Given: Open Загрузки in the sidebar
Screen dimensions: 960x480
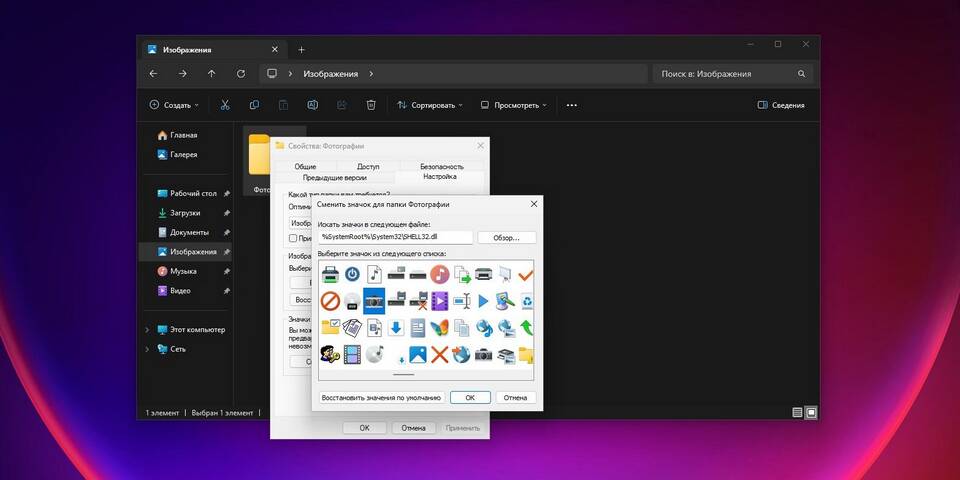Looking at the screenshot, I should [x=185, y=213].
